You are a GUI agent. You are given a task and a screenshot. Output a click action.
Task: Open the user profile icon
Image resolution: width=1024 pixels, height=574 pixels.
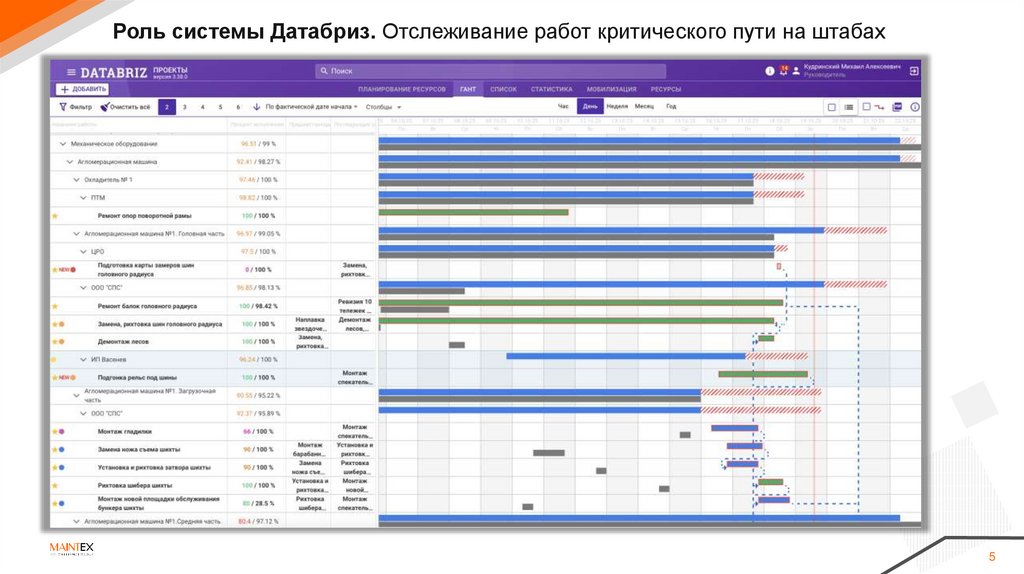pos(796,71)
